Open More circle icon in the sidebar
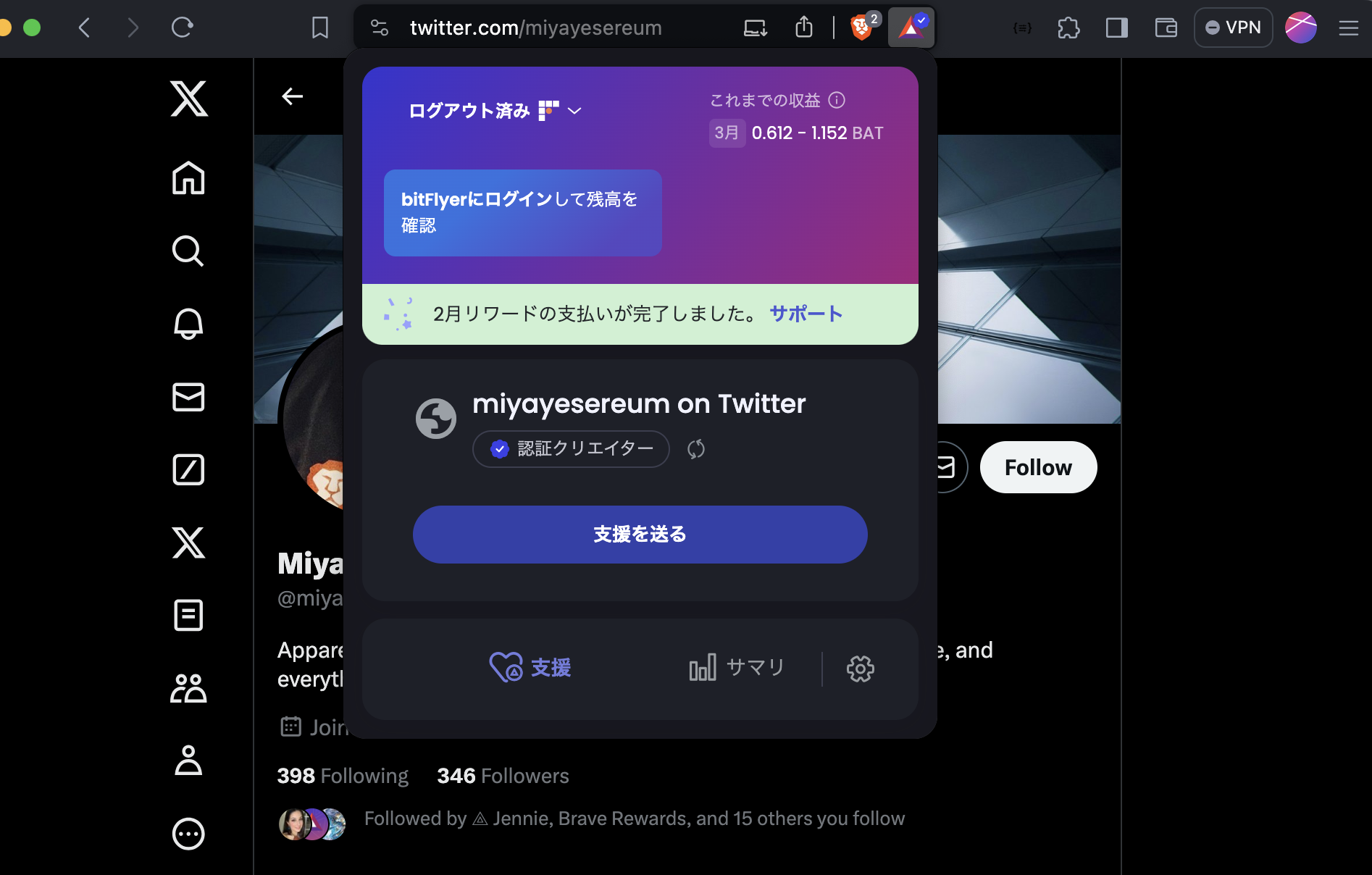Screen dimensions: 1372x875 (188, 834)
